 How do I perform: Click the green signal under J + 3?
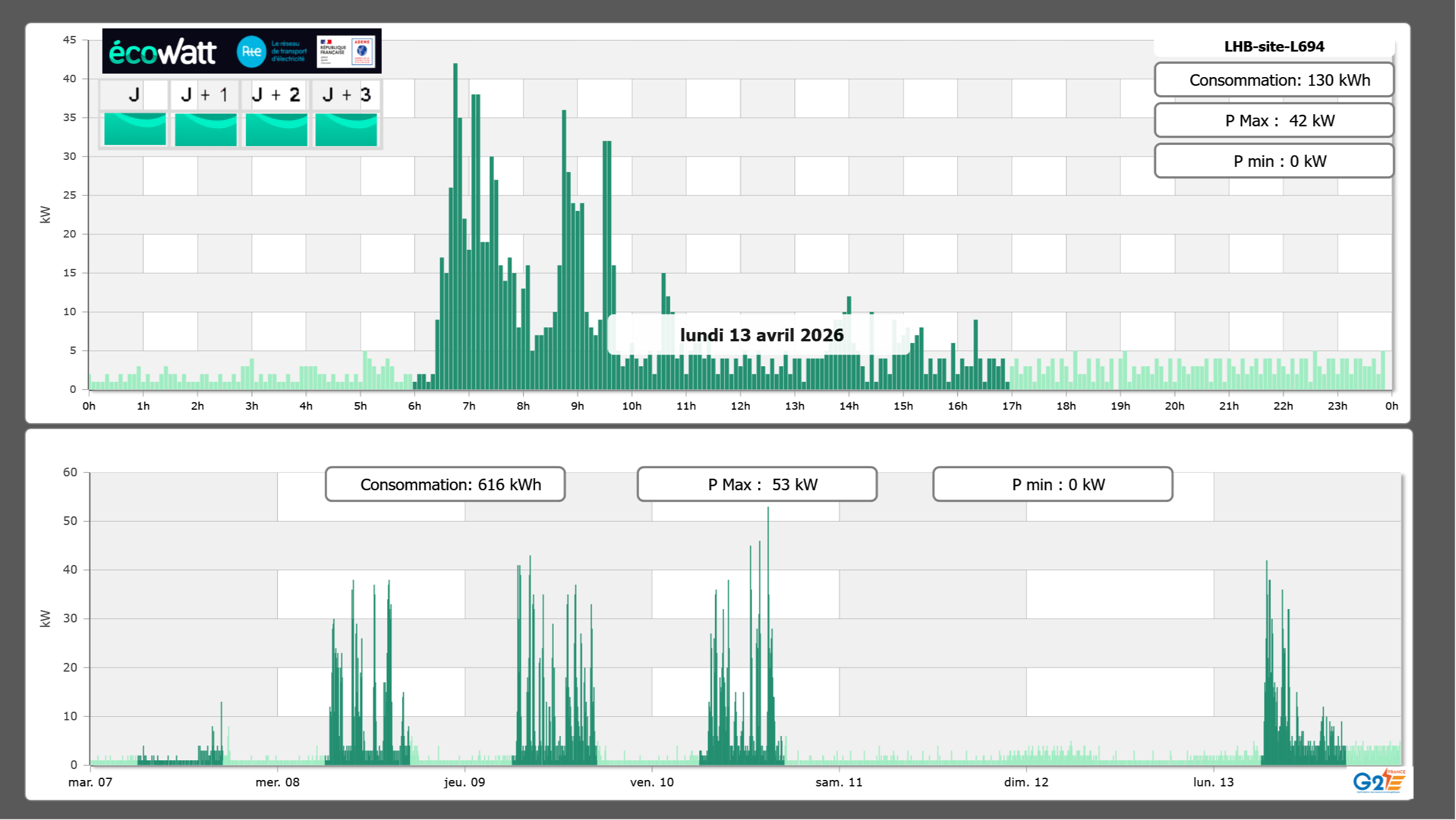coord(346,129)
